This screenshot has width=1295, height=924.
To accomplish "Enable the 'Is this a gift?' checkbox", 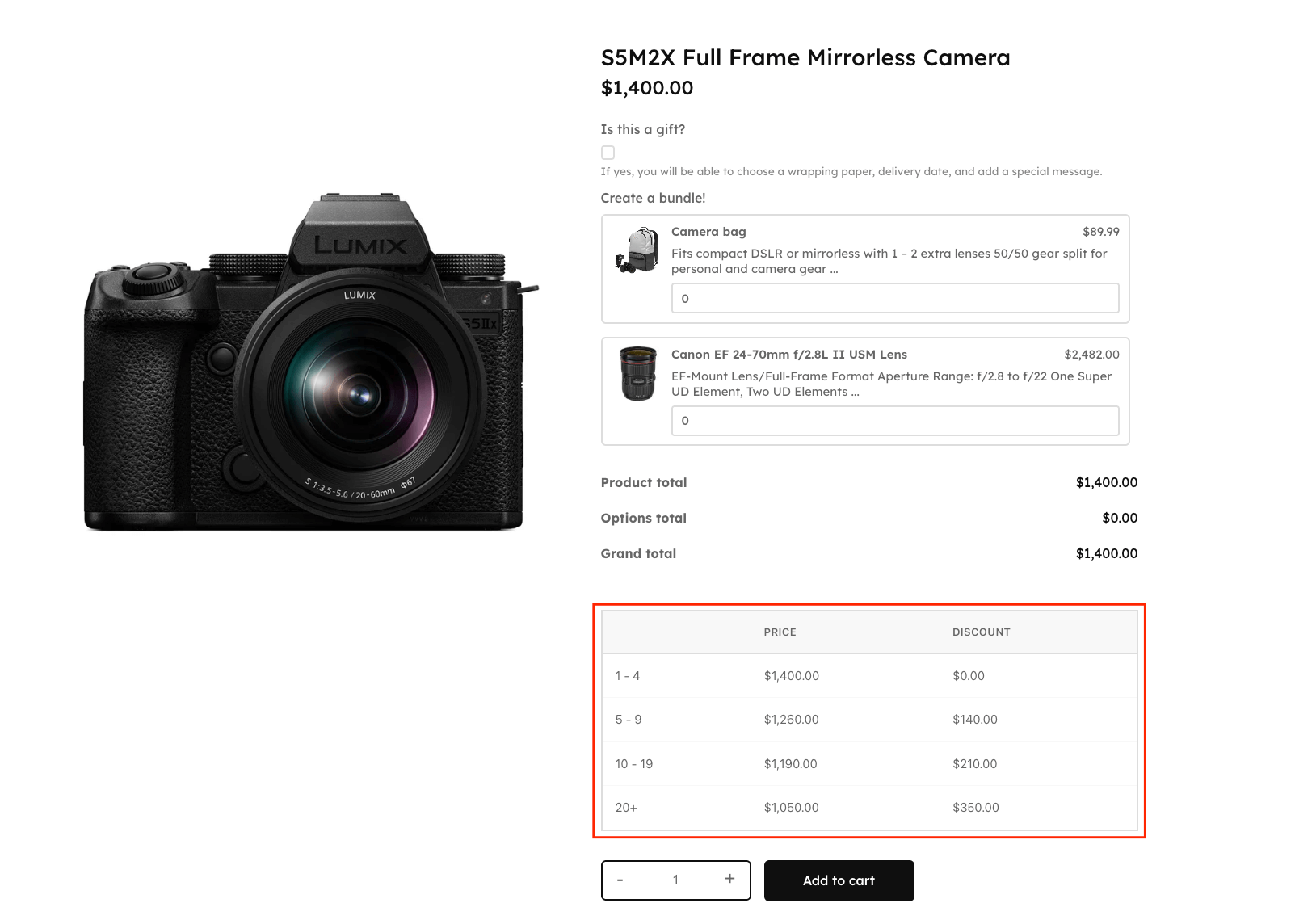I will point(607,152).
